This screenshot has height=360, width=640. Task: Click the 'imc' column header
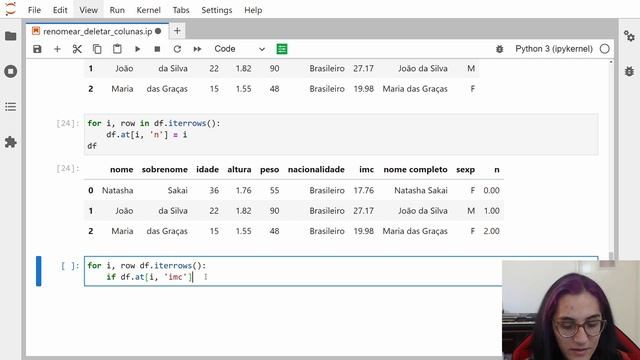point(366,169)
